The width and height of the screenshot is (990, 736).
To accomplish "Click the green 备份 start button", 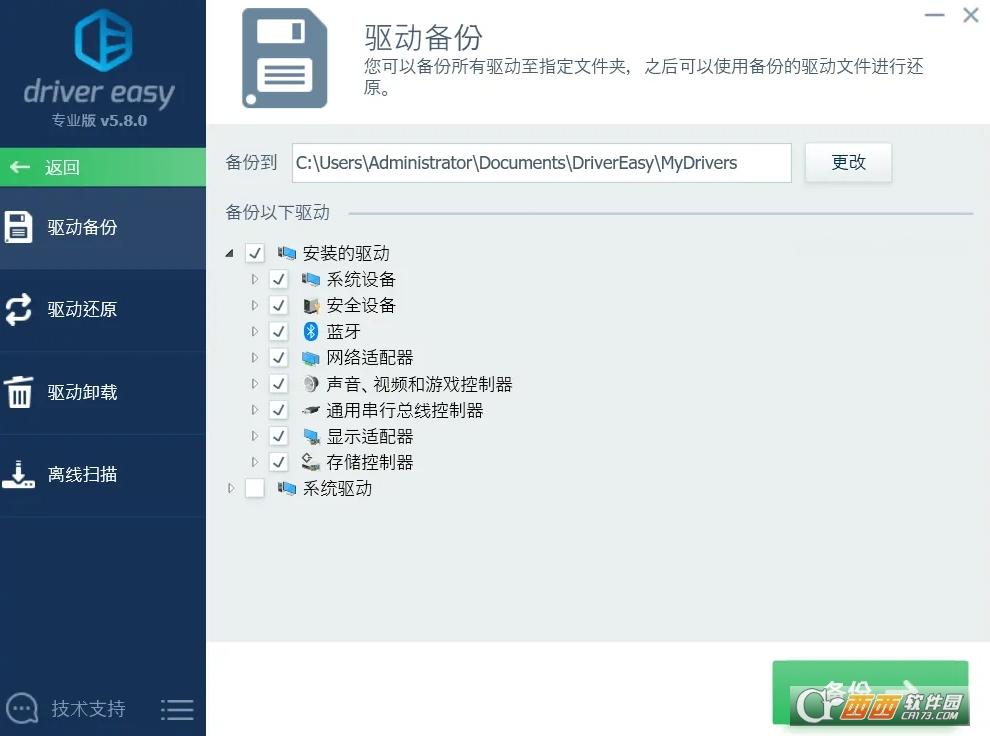I will tap(870, 692).
